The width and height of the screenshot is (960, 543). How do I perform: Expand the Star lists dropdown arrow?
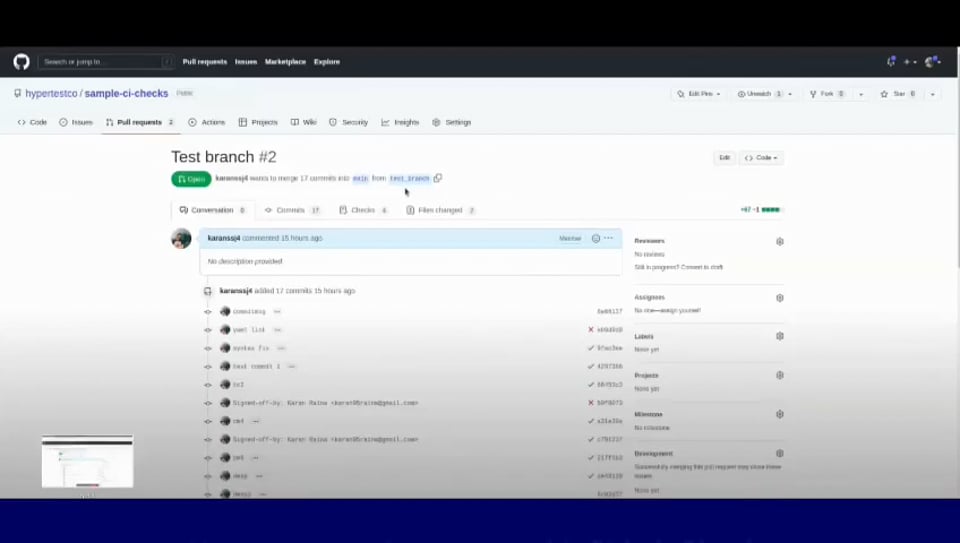tap(932, 94)
